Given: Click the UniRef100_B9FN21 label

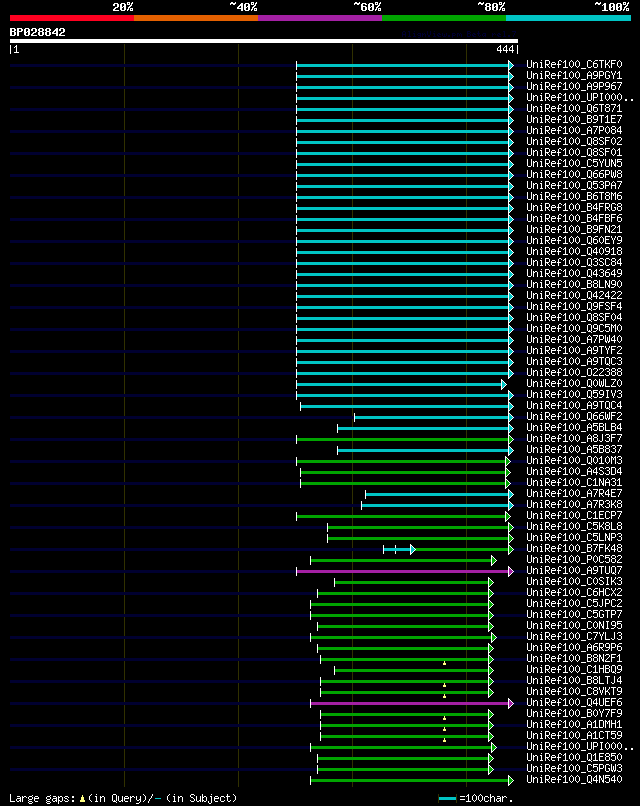Looking at the screenshot, I should pos(574,230).
